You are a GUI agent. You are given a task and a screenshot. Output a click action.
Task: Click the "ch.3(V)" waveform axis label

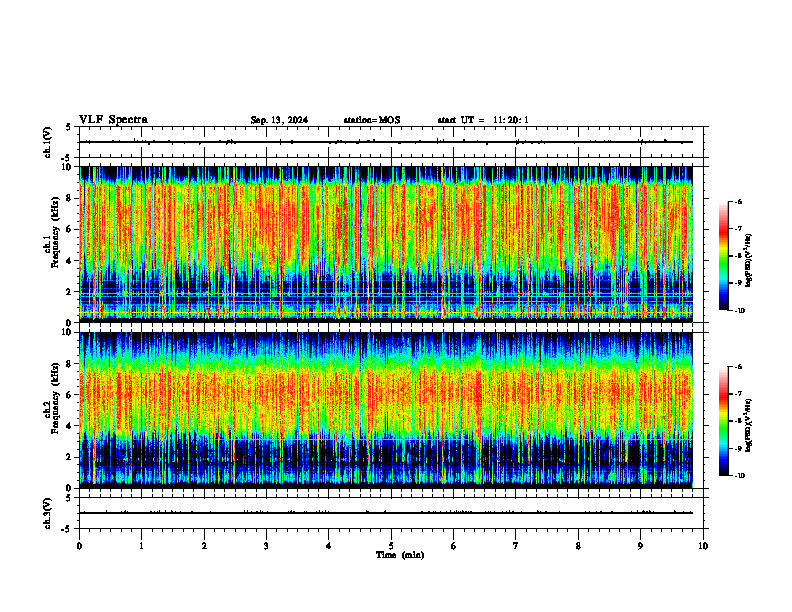(x=48, y=513)
